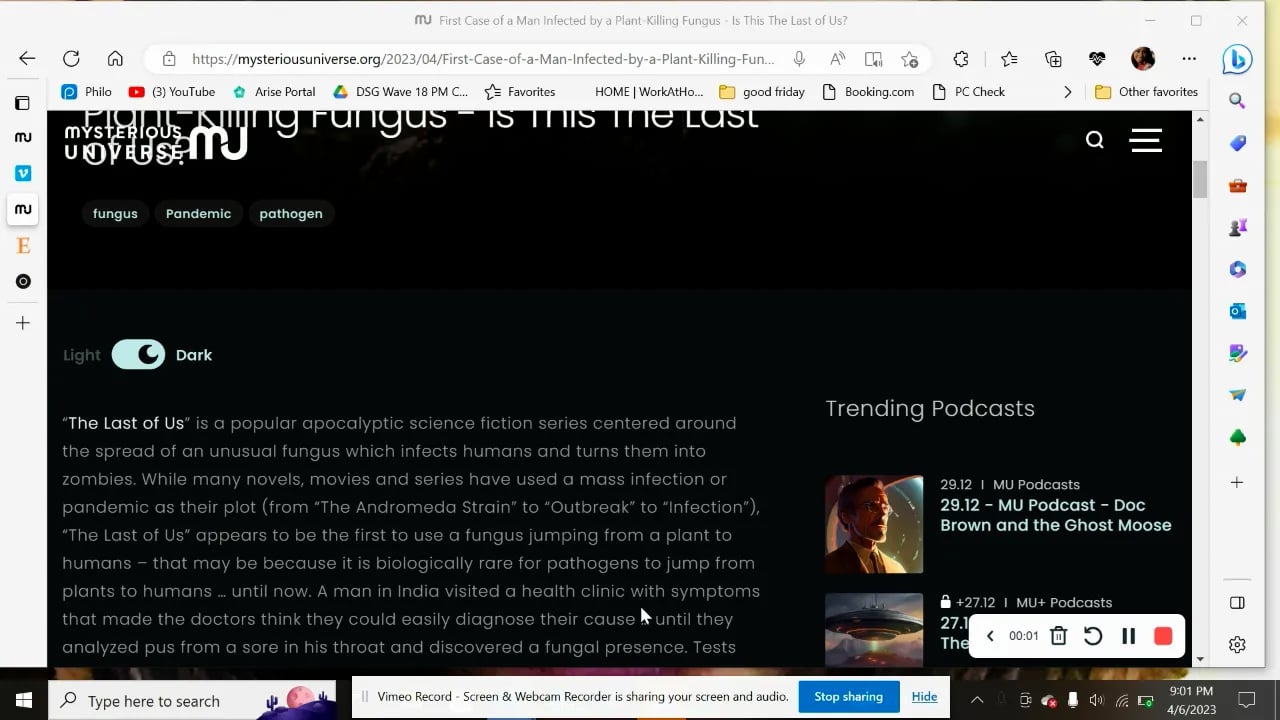The width and height of the screenshot is (1280, 720).
Task: Open the Favorites bookmark on bookmarks bar
Action: [520, 92]
